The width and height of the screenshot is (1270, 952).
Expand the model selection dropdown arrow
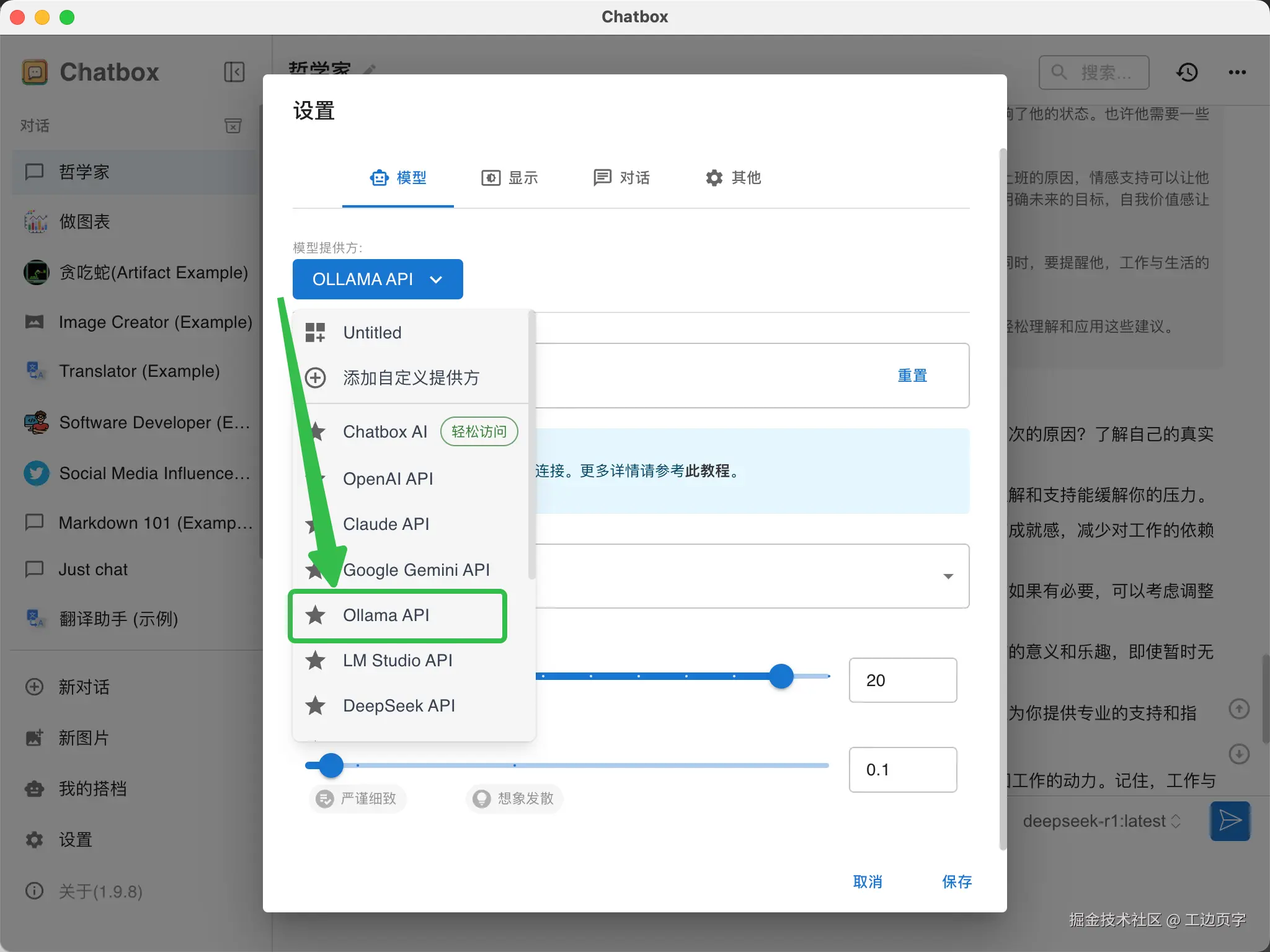948,576
